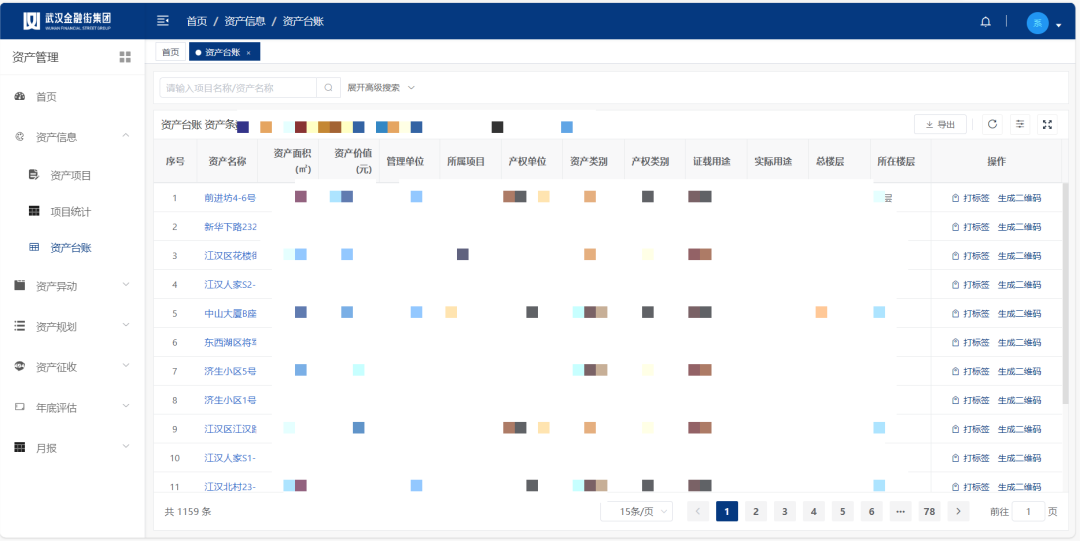Toggle fullscreen table view
Image resolution: width=1080 pixels, height=541 pixels.
pyautogui.click(x=1048, y=124)
